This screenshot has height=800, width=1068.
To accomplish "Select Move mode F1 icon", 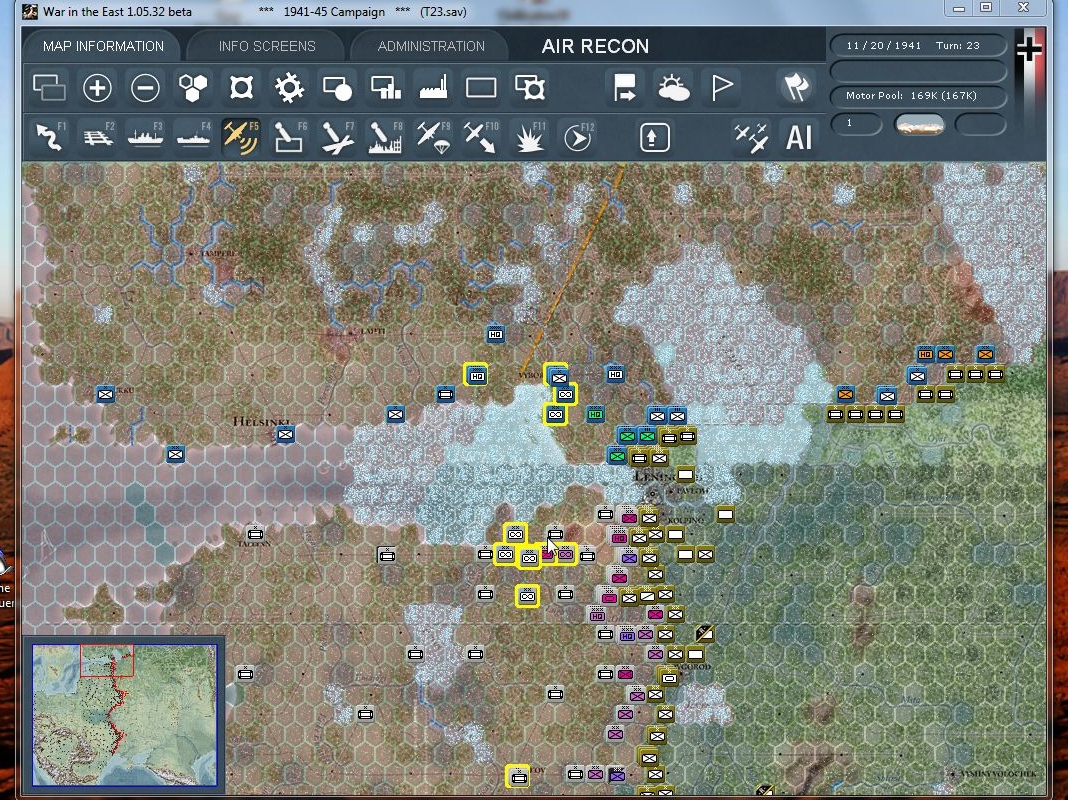I will pos(49,137).
